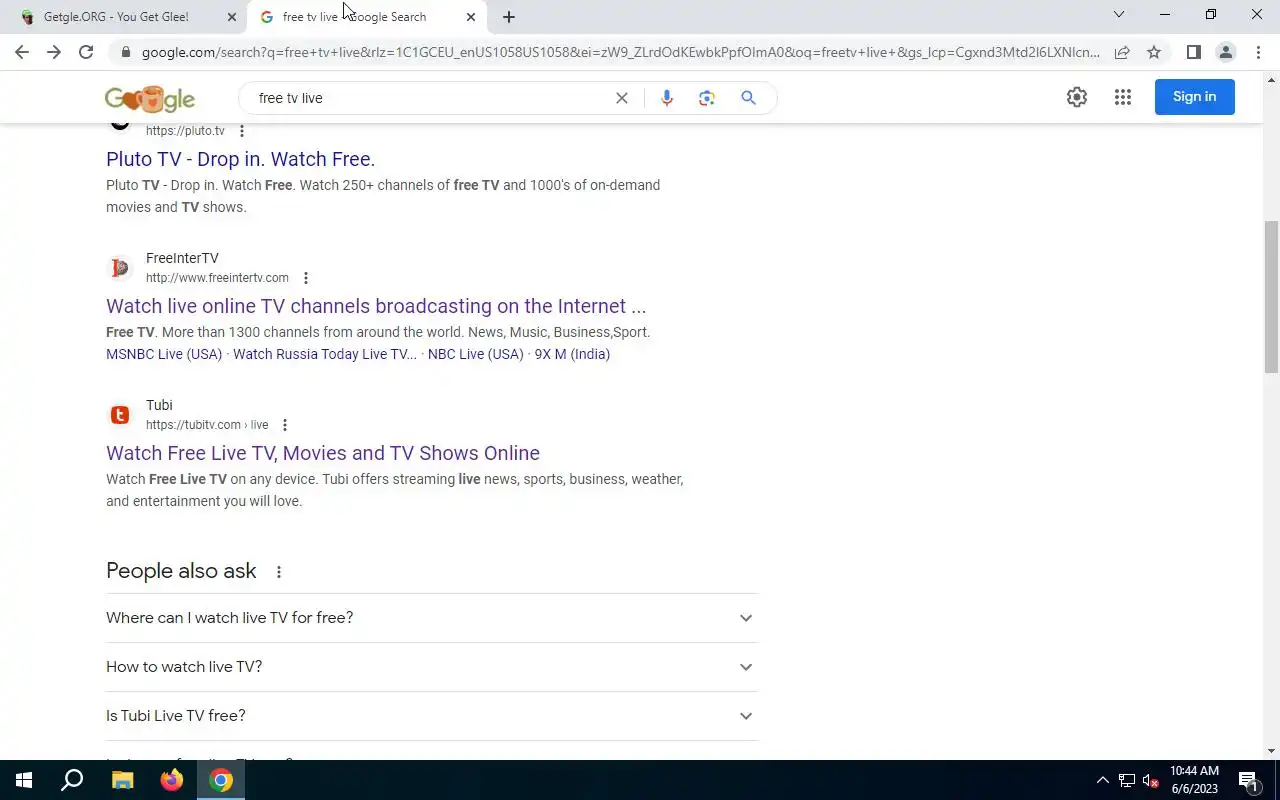Open the Watch Russia Today Live TV sitelink
The height and width of the screenshot is (800, 1280).
coord(325,354)
